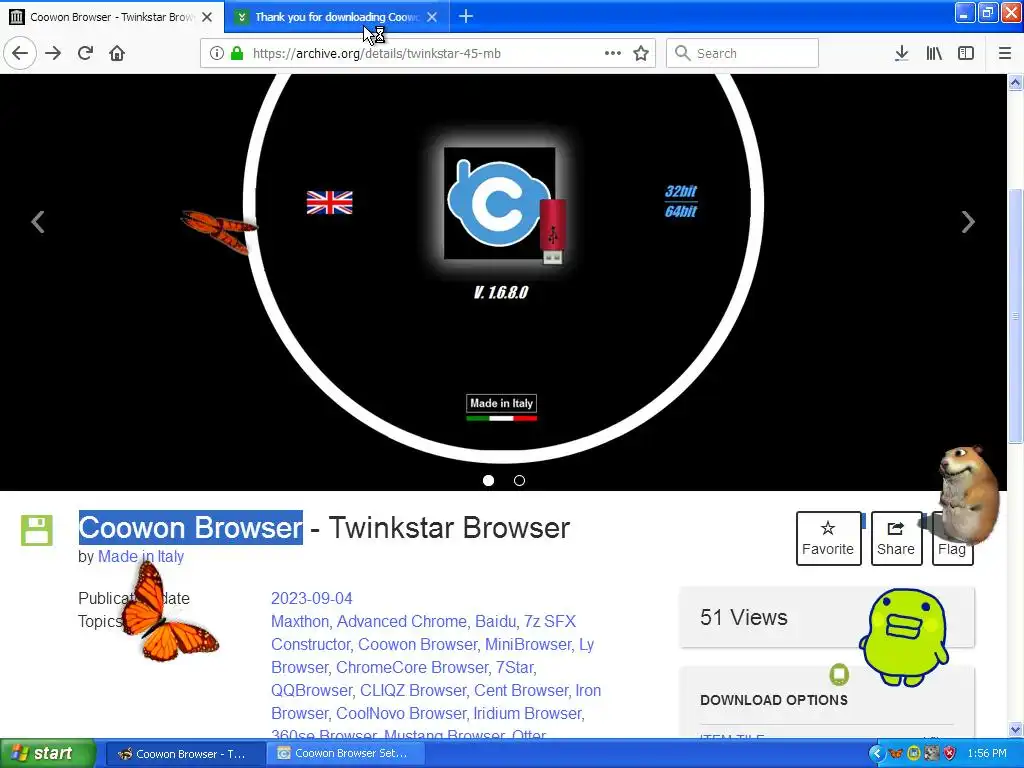
Task: Toggle the sidebar view icon
Action: click(x=966, y=53)
